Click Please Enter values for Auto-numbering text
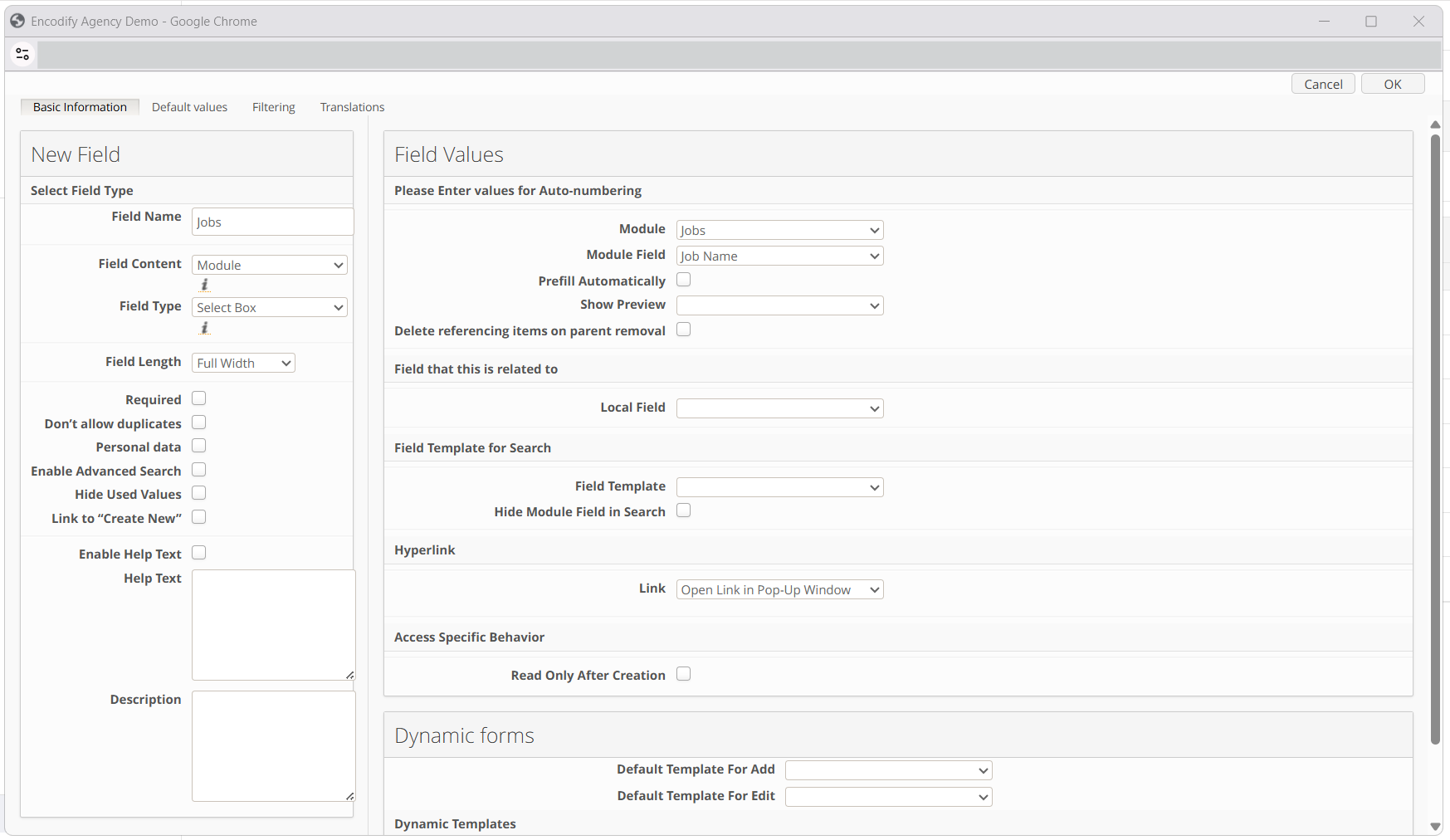This screenshot has width=1450, height=840. point(518,190)
